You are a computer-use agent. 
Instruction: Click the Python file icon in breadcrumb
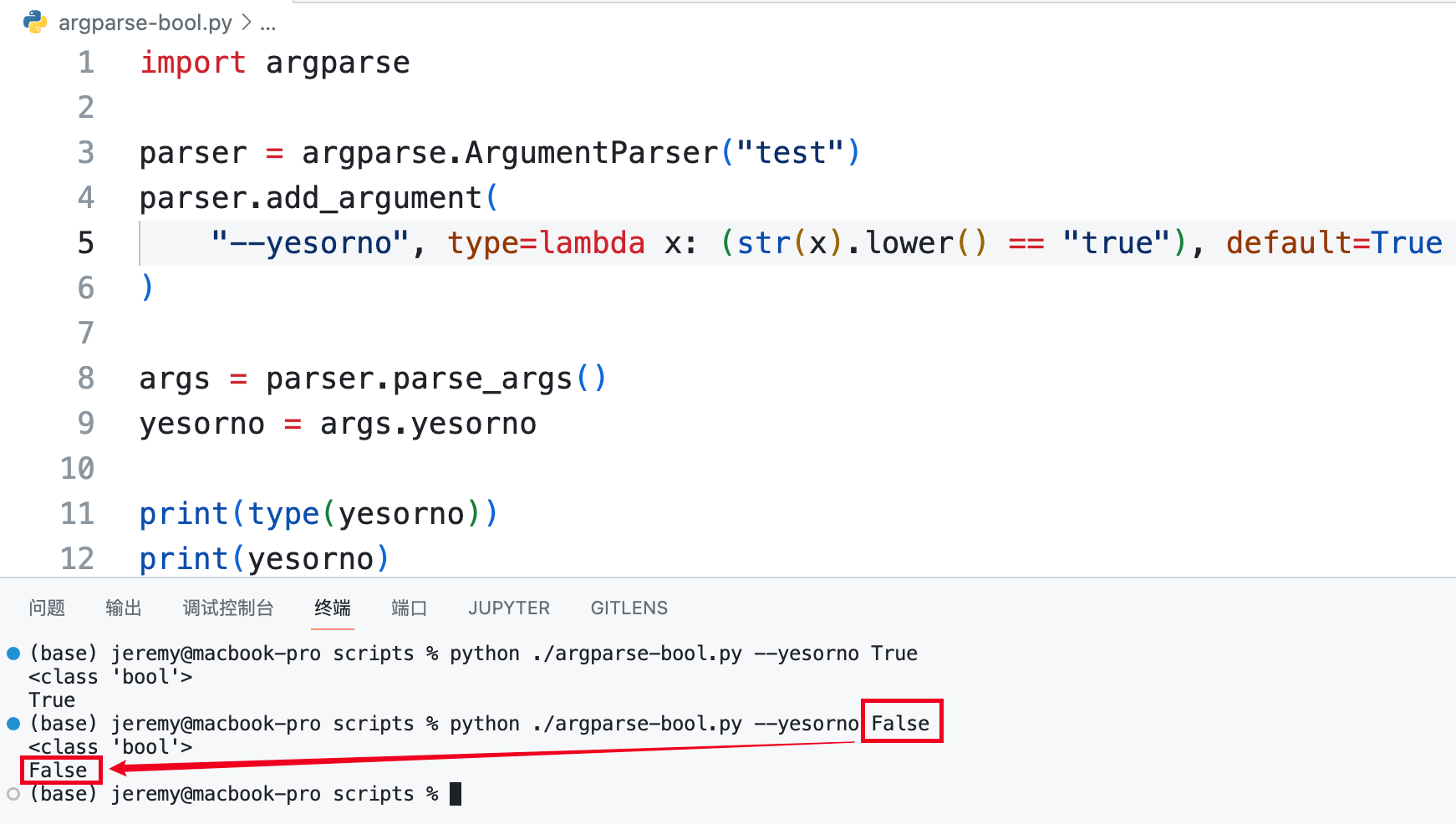[35, 23]
